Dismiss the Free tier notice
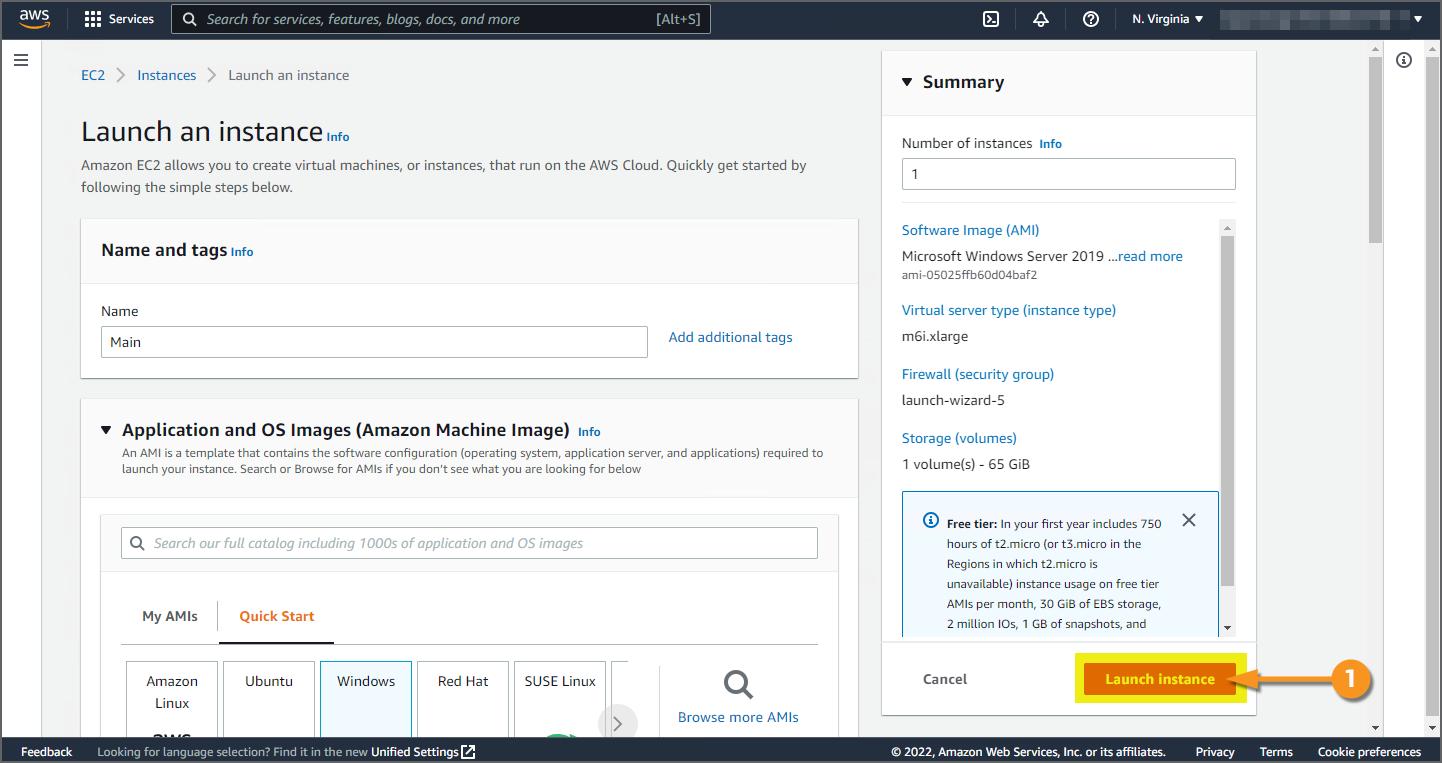 tap(1188, 520)
